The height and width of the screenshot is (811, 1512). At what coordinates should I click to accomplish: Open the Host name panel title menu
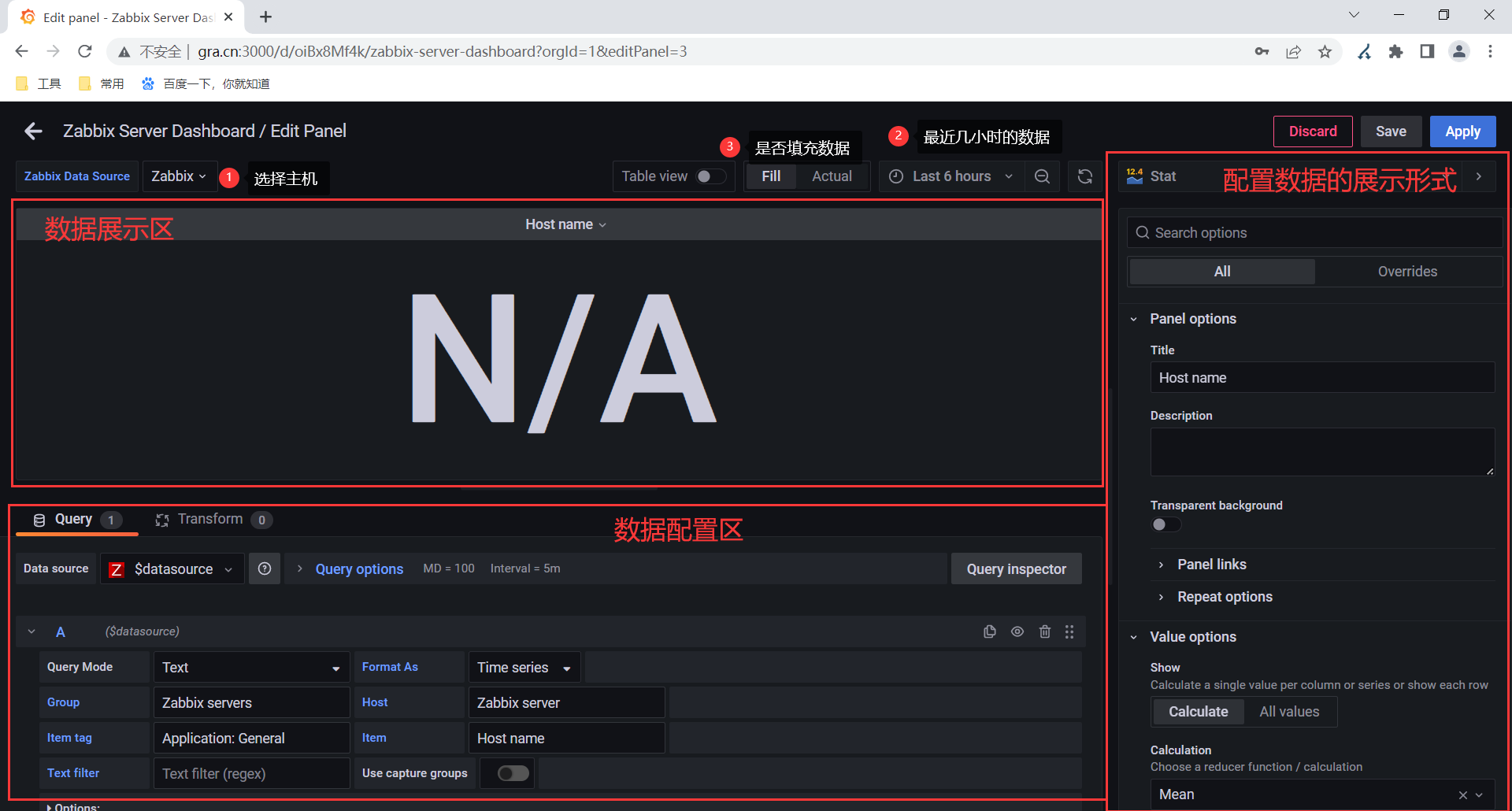565,224
